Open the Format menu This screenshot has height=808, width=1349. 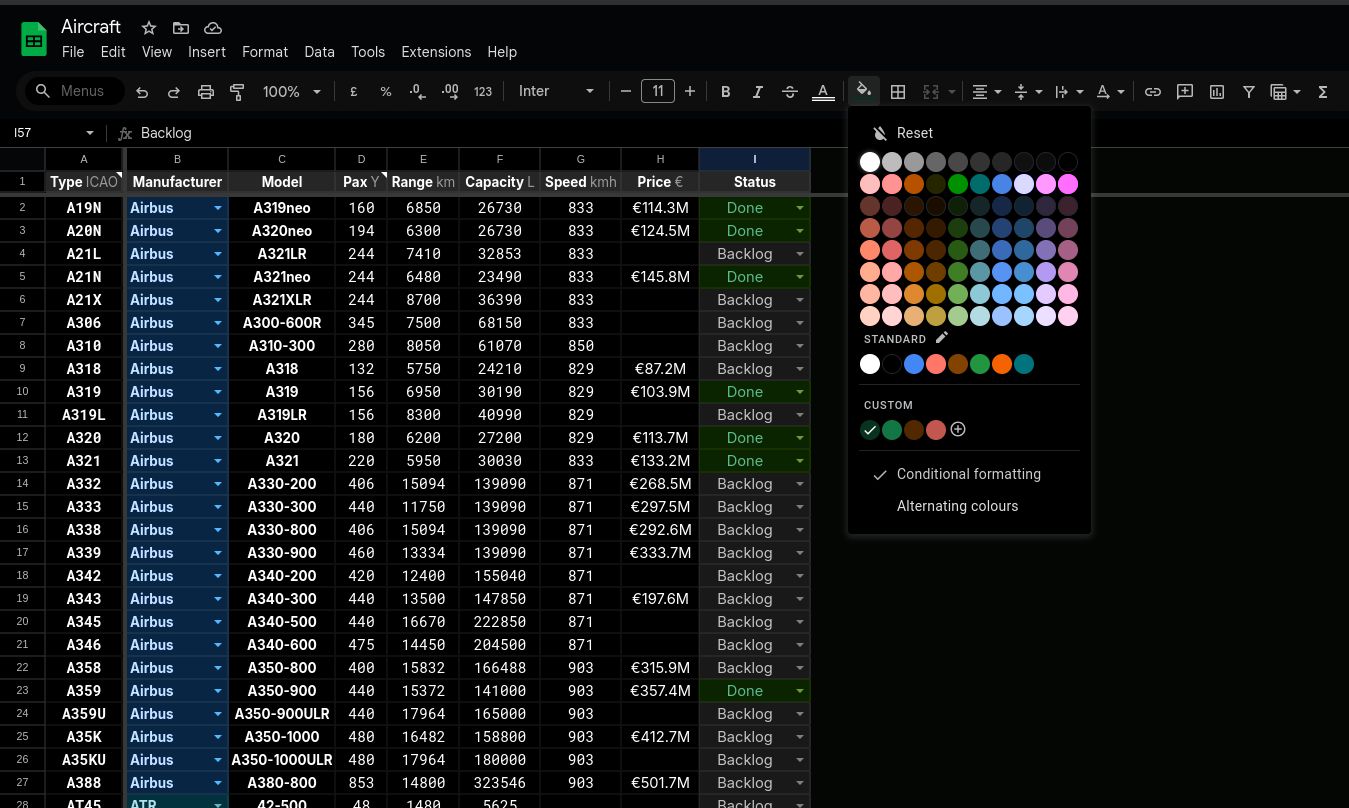(x=265, y=52)
